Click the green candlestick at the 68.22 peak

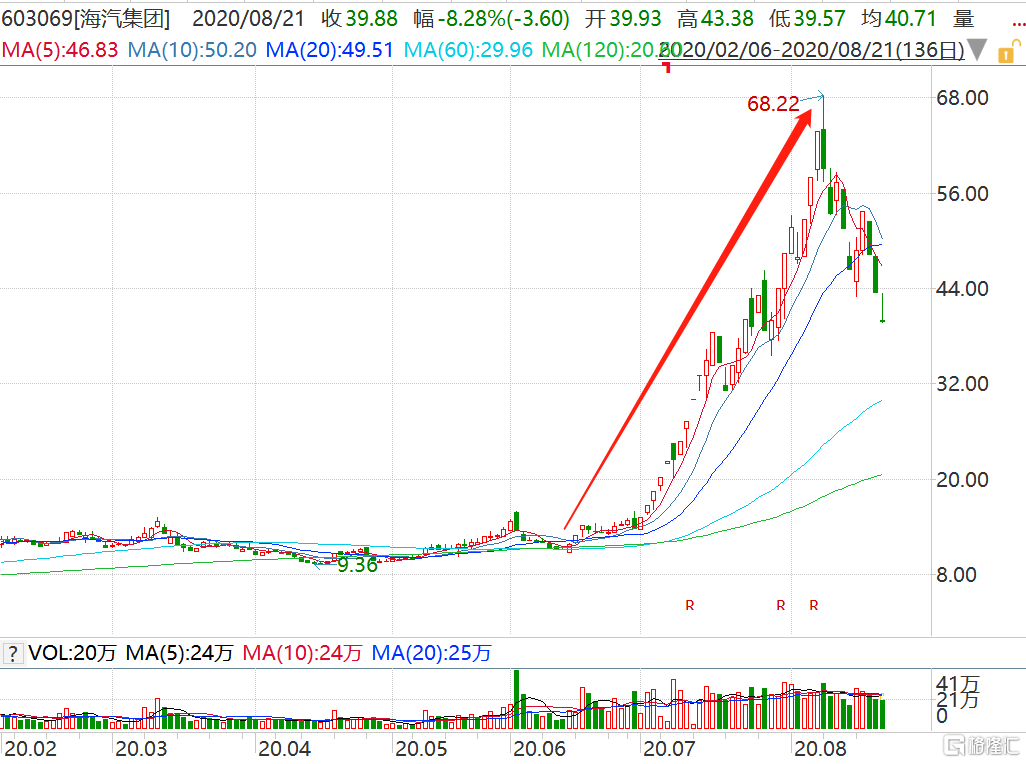click(823, 138)
